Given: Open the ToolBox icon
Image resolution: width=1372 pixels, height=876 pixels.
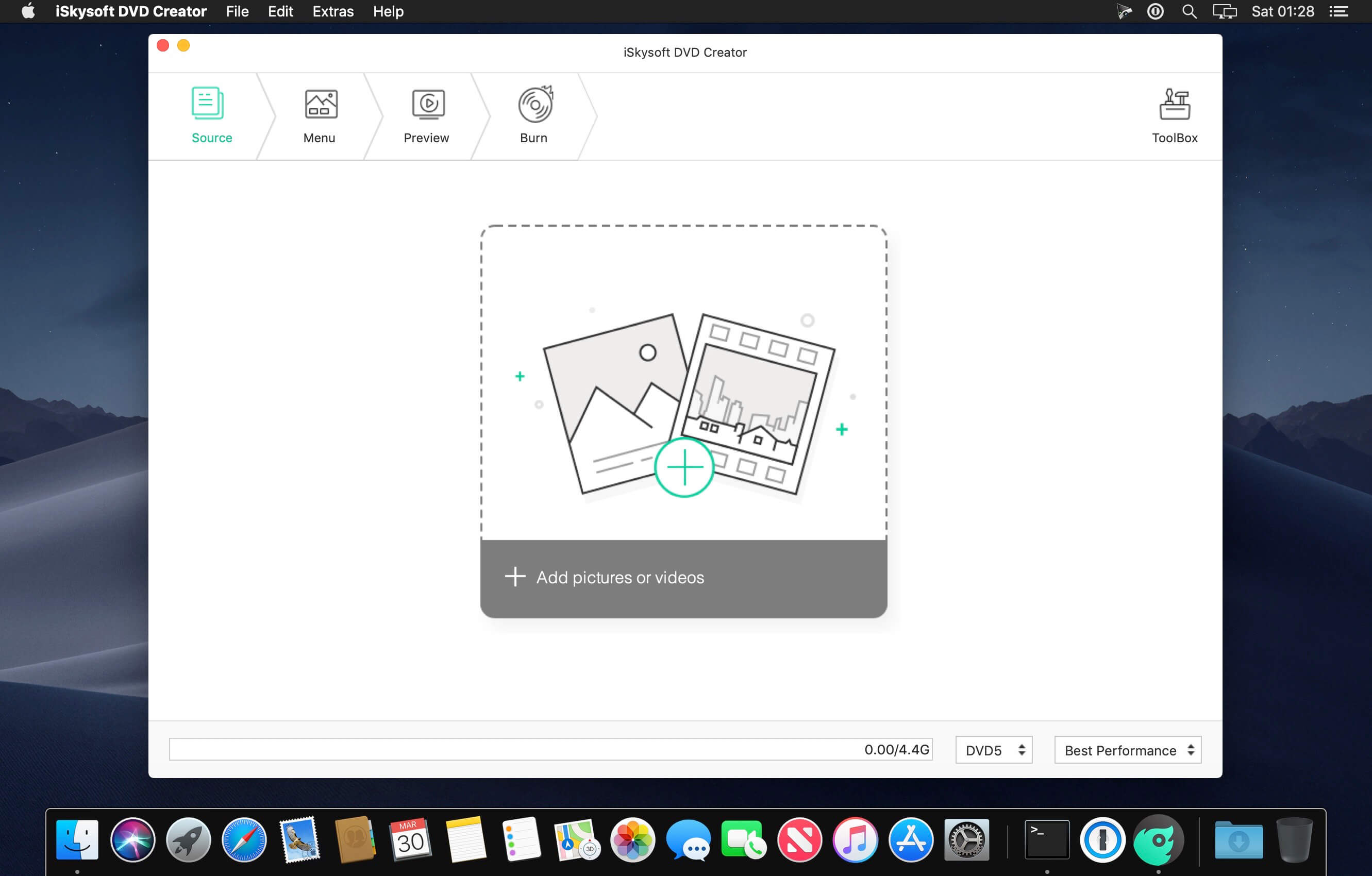Looking at the screenshot, I should tap(1174, 105).
